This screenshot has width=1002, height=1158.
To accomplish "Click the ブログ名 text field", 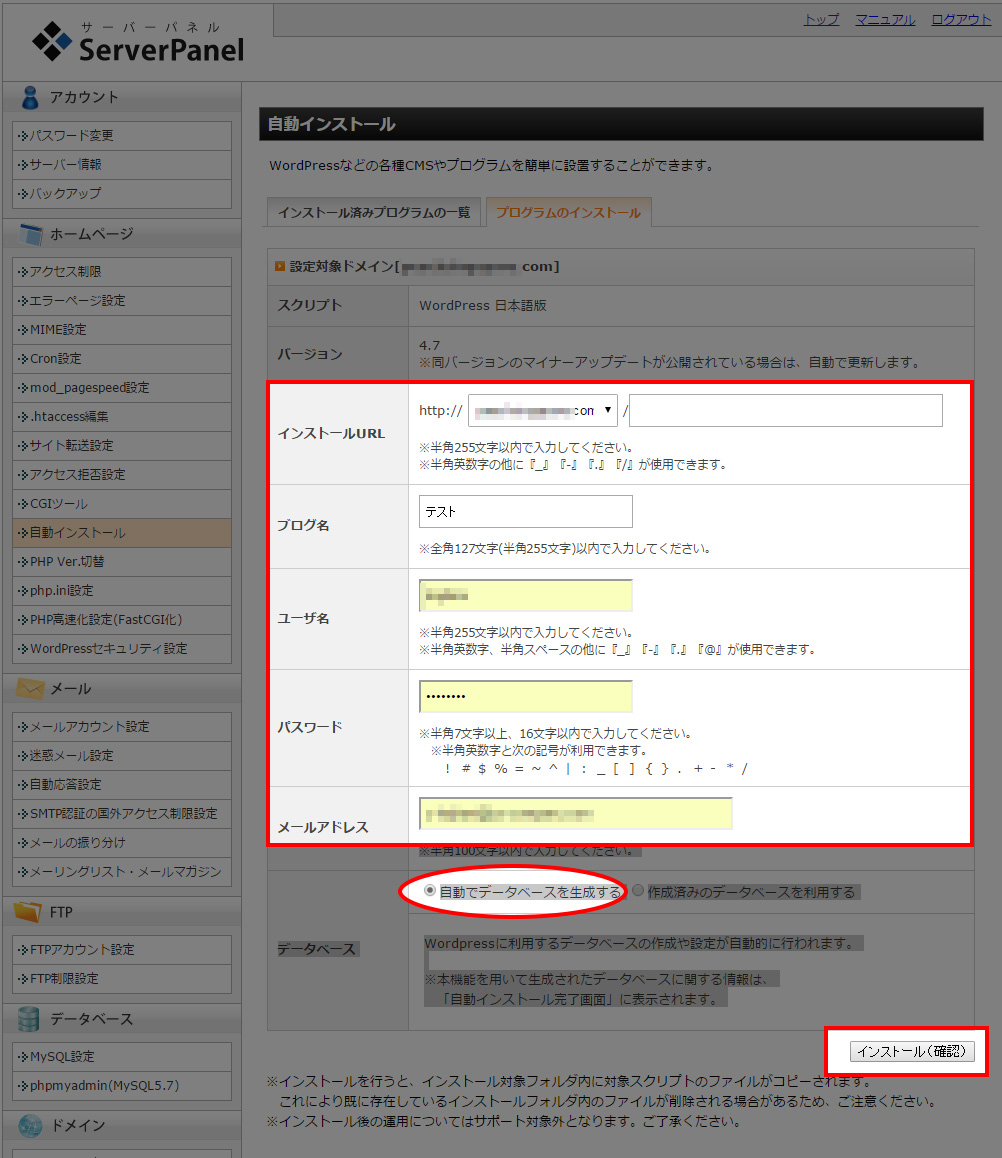I will click(x=525, y=511).
